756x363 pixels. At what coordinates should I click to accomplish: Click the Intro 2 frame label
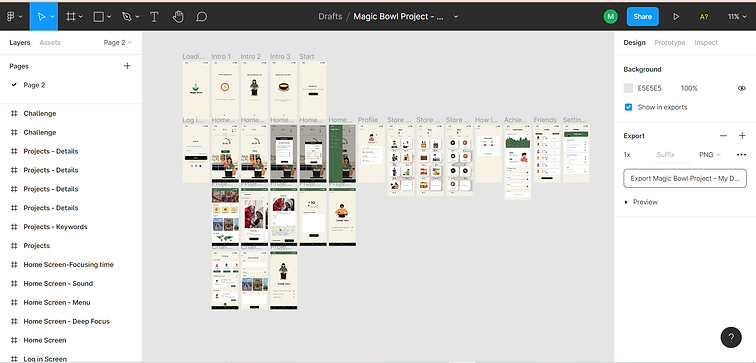coord(251,56)
